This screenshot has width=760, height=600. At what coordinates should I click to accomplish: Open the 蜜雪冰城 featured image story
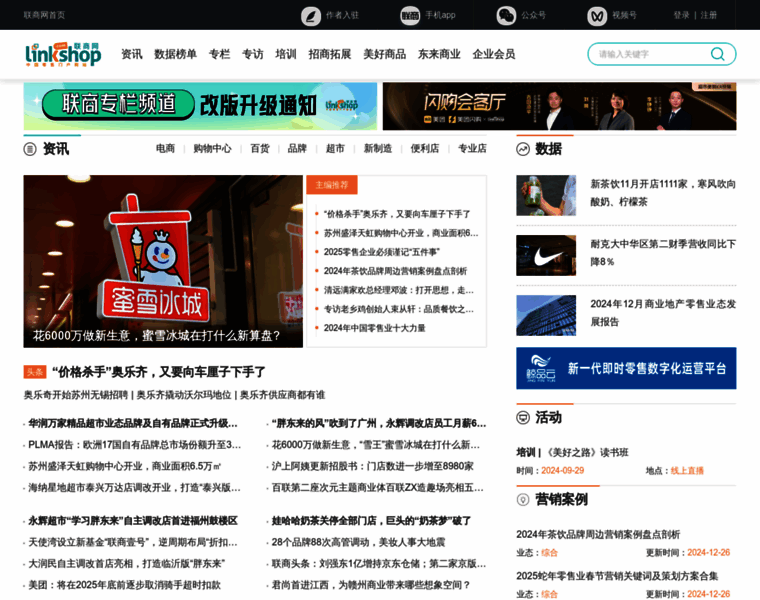[x=163, y=261]
